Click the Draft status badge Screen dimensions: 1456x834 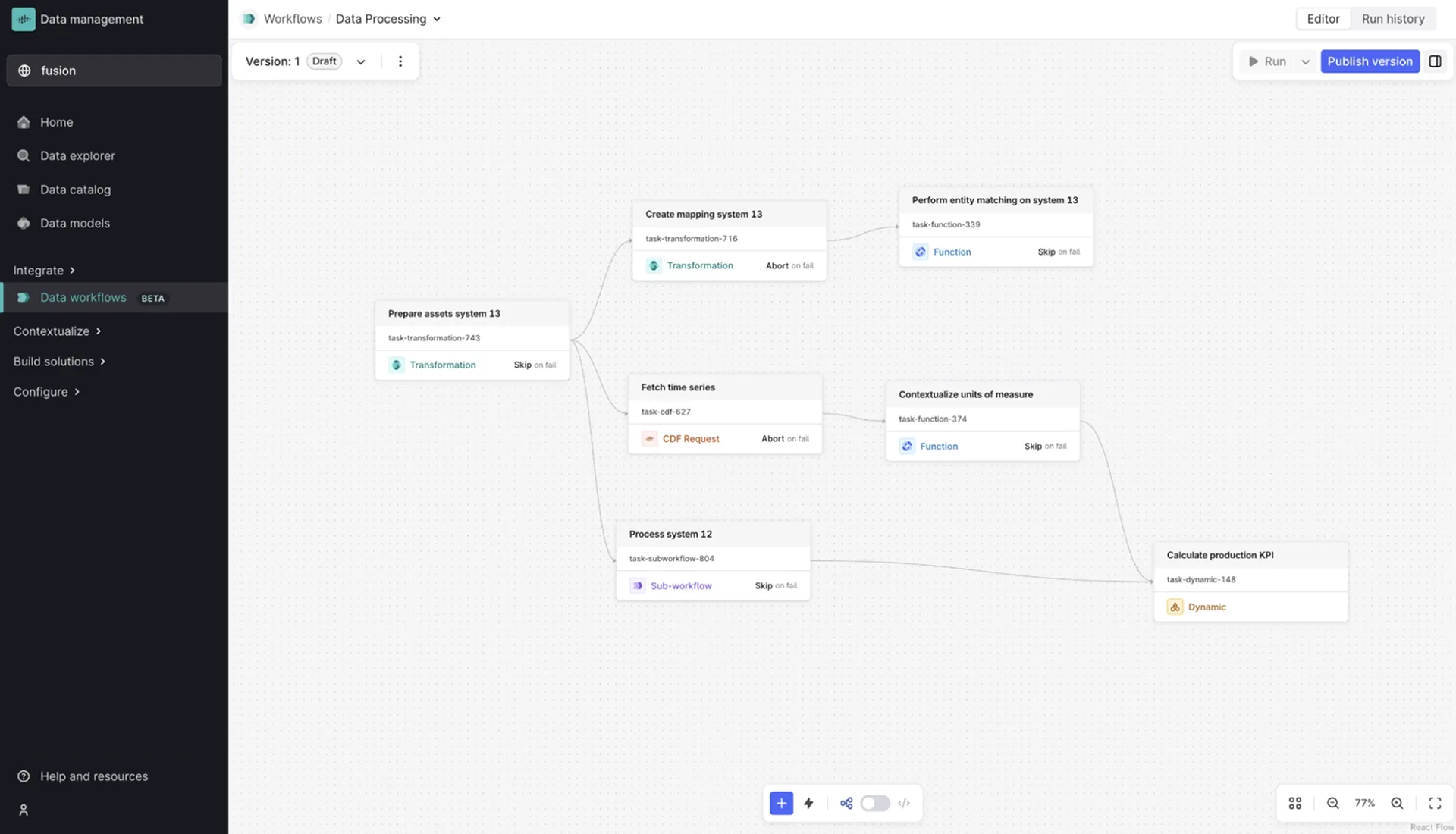tap(324, 61)
